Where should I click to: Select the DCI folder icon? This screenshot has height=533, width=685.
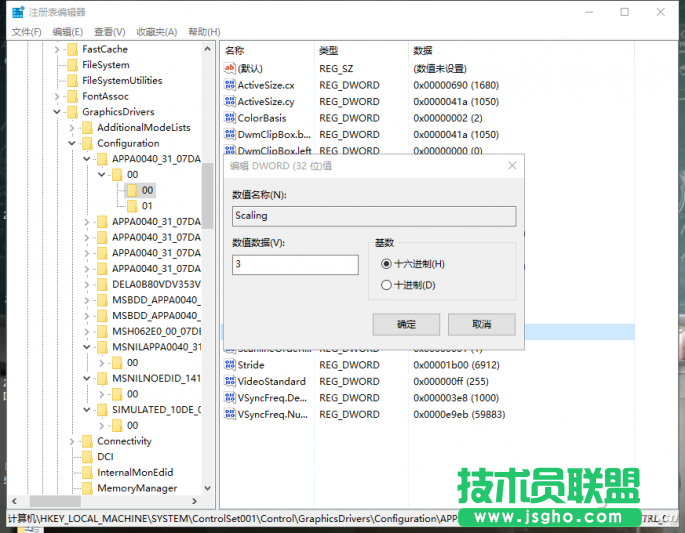tap(87, 457)
